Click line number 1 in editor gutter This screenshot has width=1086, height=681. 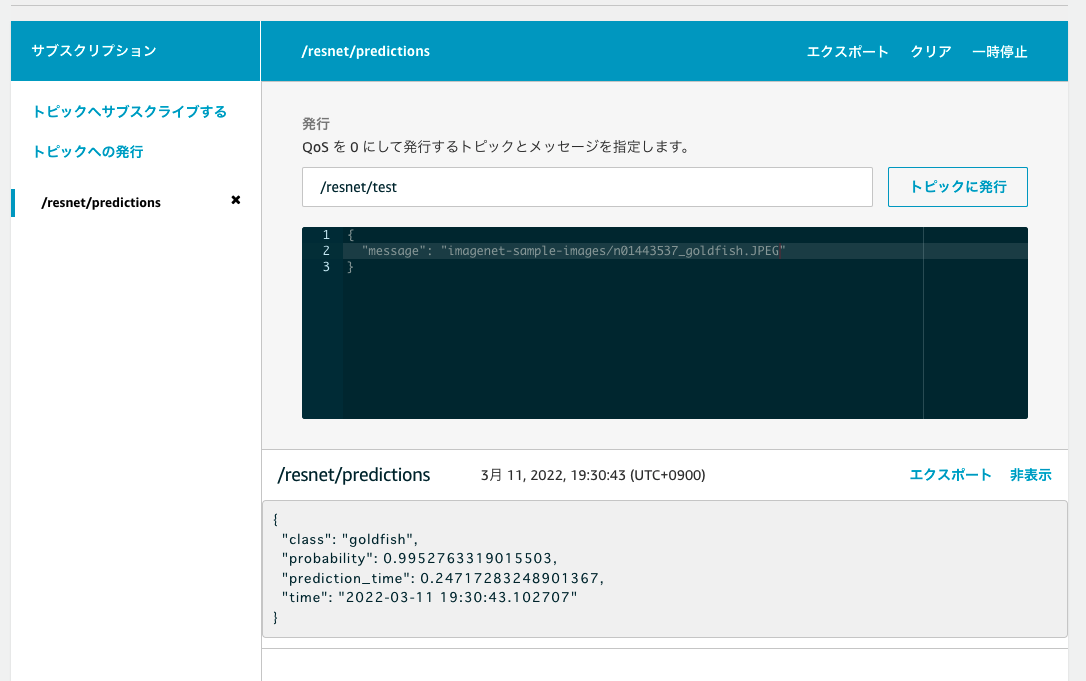click(x=326, y=235)
